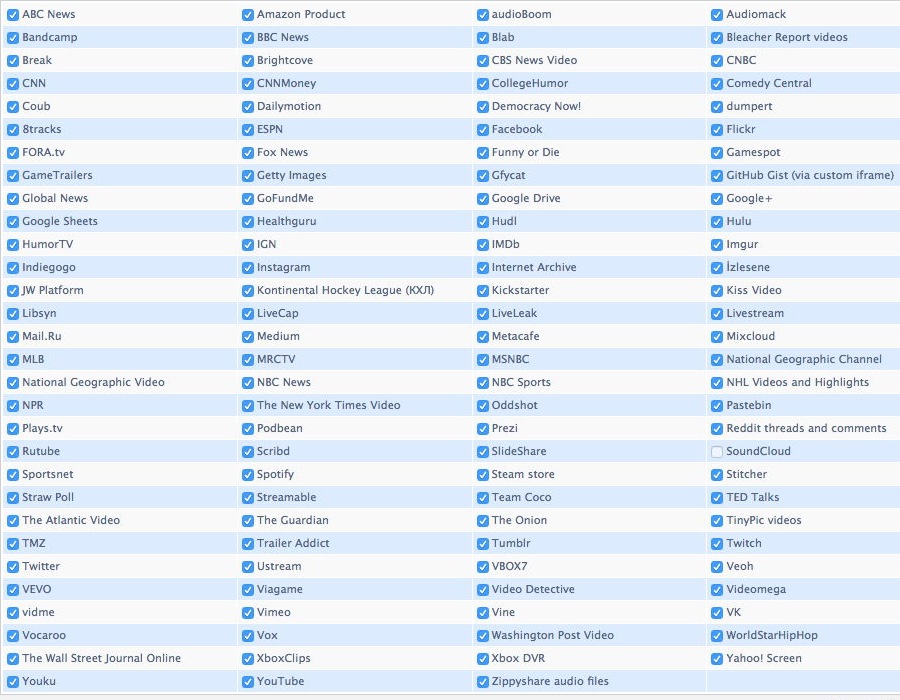Toggle the Twitch checkbox
The image size is (900, 700).
(717, 544)
